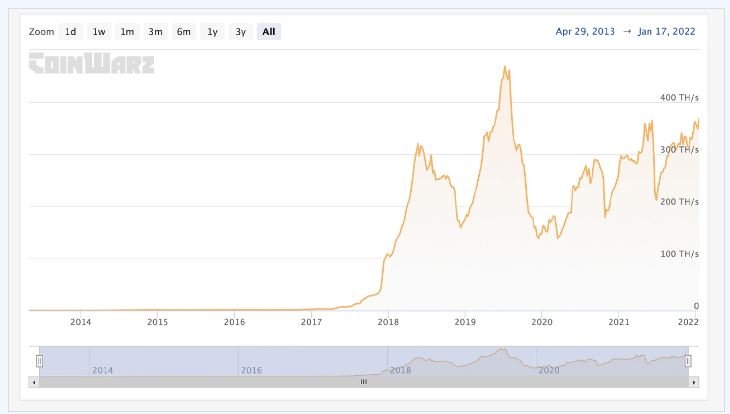This screenshot has height=414, width=730.
Task: Click the 2016 label in navigator
Action: click(x=251, y=370)
